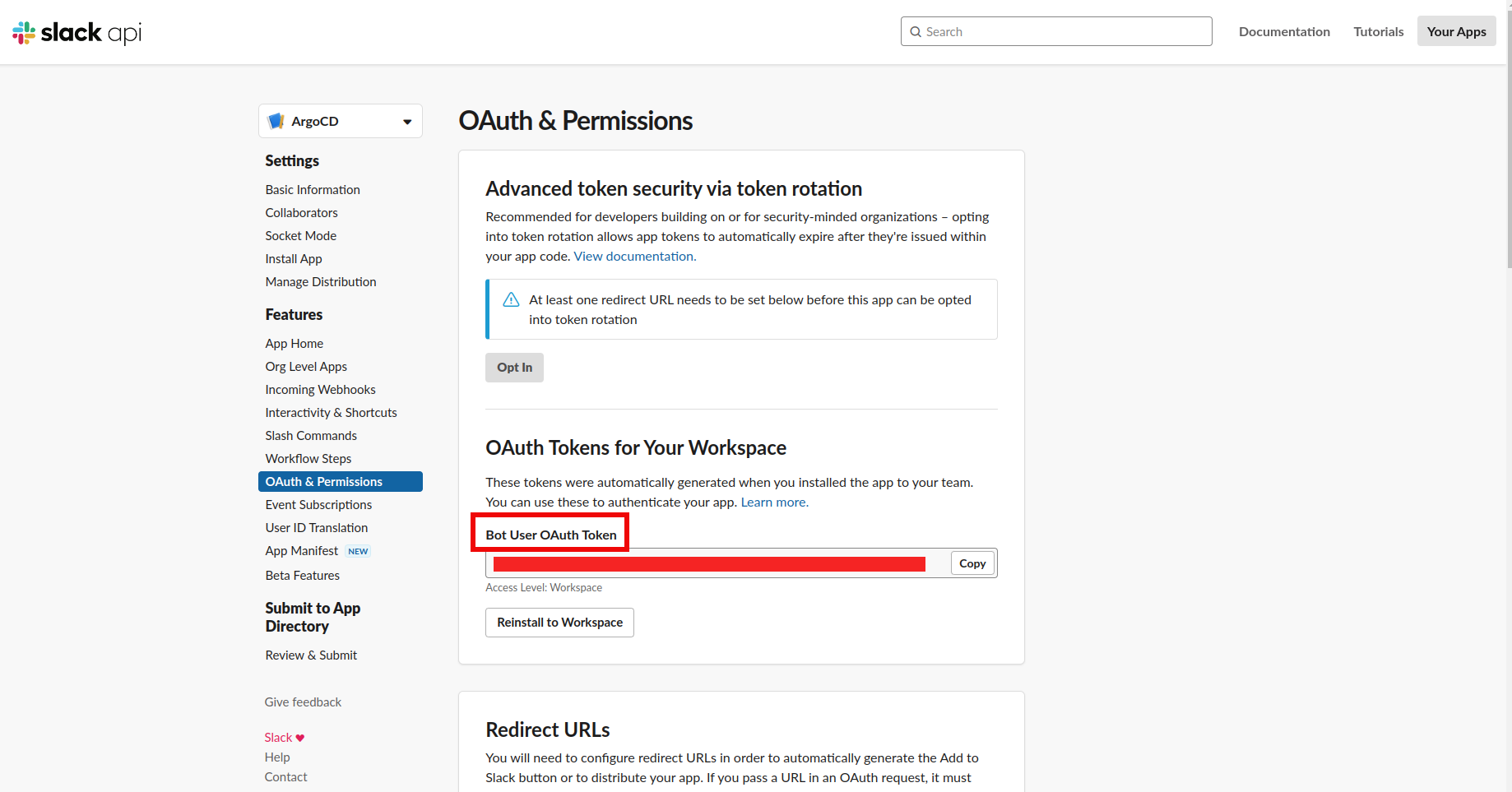Click the Slack footer link

(x=278, y=737)
